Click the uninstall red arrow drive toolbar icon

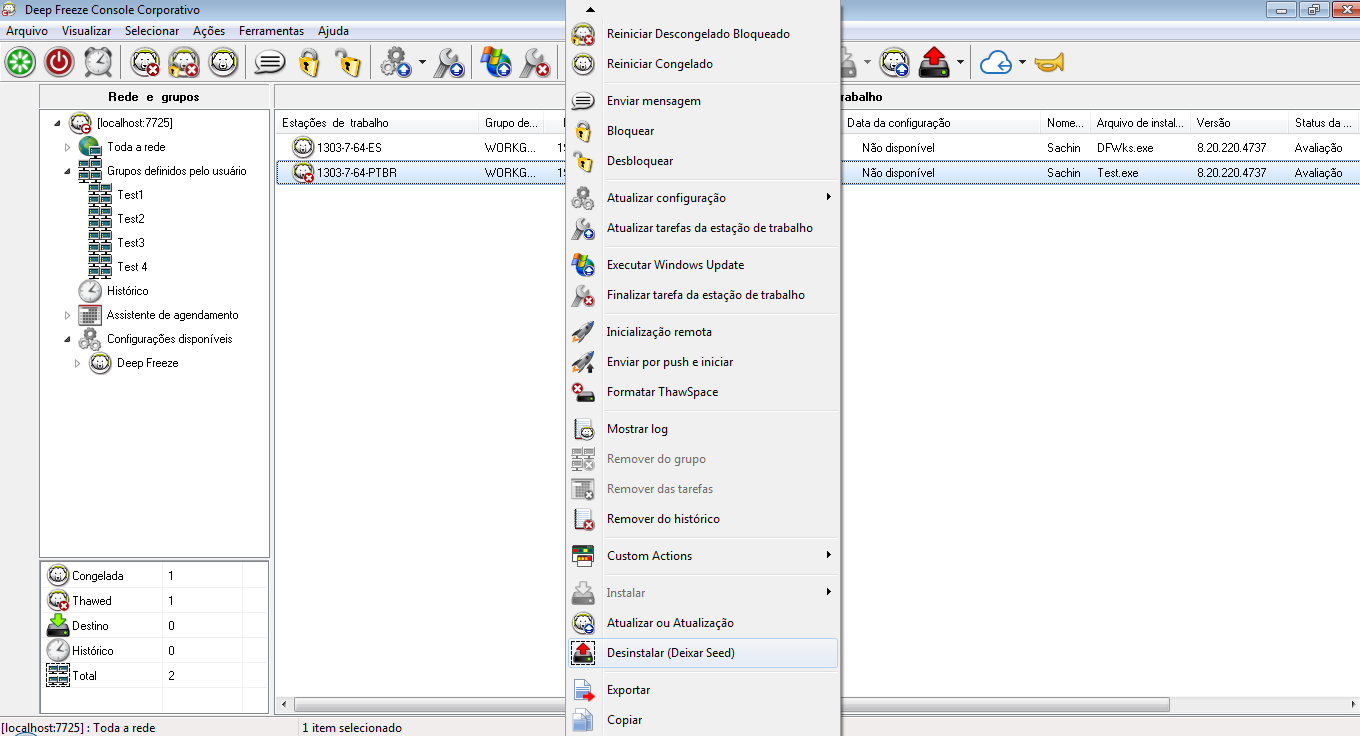[x=934, y=62]
